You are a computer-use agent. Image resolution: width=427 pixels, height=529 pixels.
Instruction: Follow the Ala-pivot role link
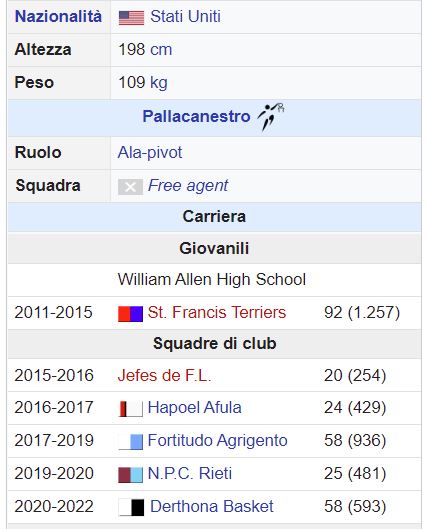[x=150, y=152]
